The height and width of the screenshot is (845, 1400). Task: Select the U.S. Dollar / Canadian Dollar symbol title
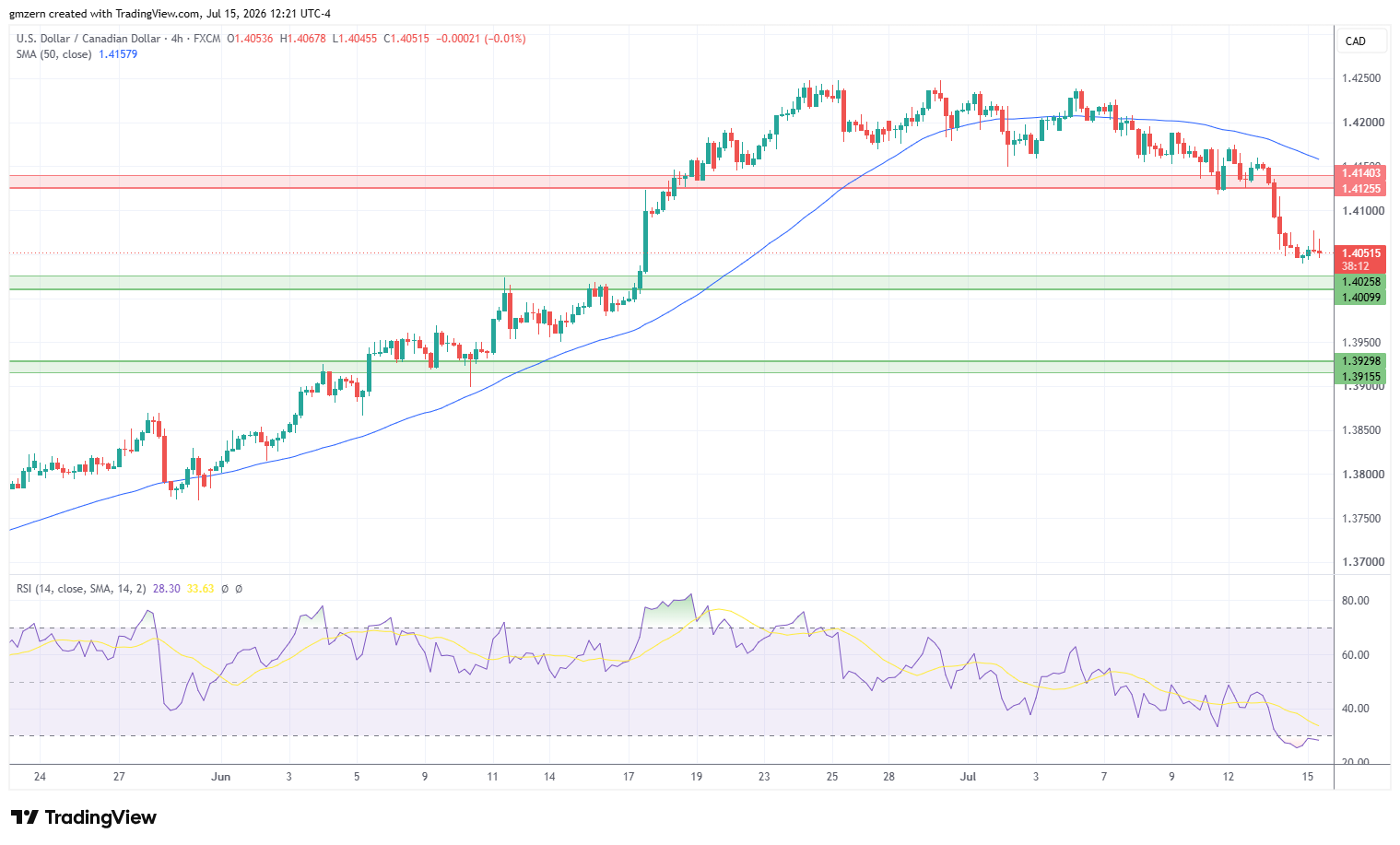tap(88, 39)
